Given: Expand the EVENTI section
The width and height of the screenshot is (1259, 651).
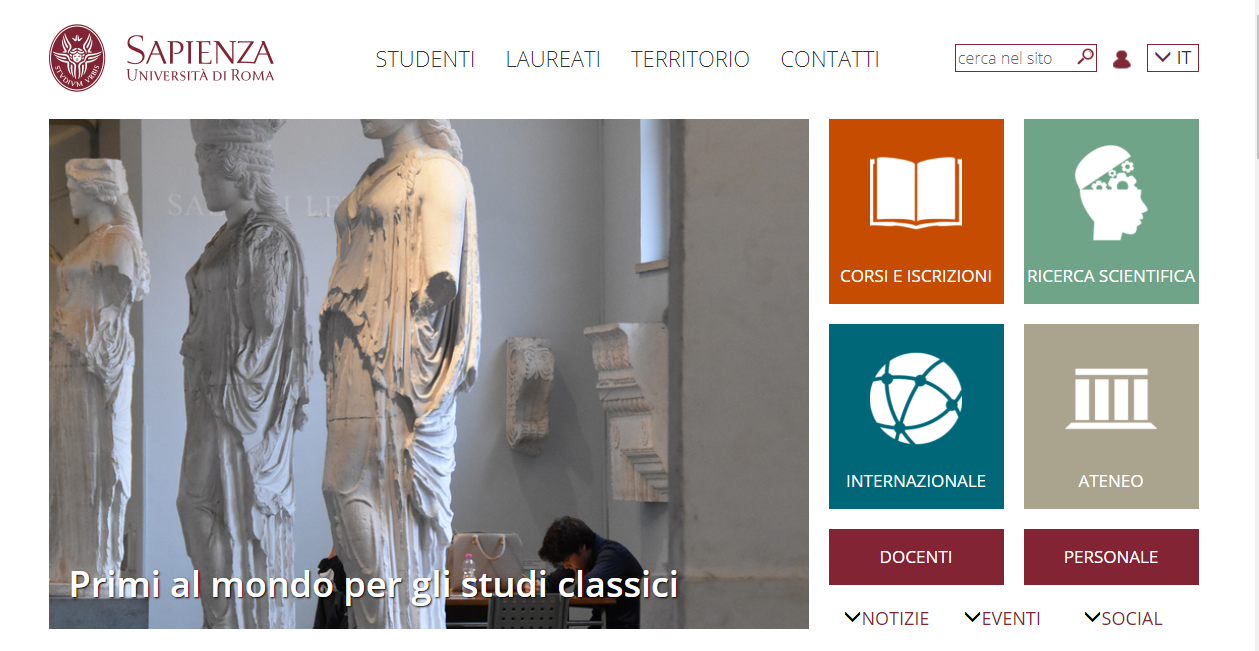Looking at the screenshot, I should coord(1003,619).
